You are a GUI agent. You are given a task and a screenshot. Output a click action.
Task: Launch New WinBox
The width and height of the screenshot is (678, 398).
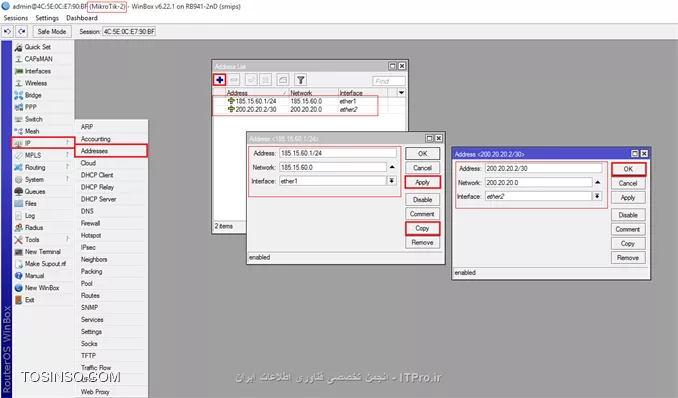(42, 288)
